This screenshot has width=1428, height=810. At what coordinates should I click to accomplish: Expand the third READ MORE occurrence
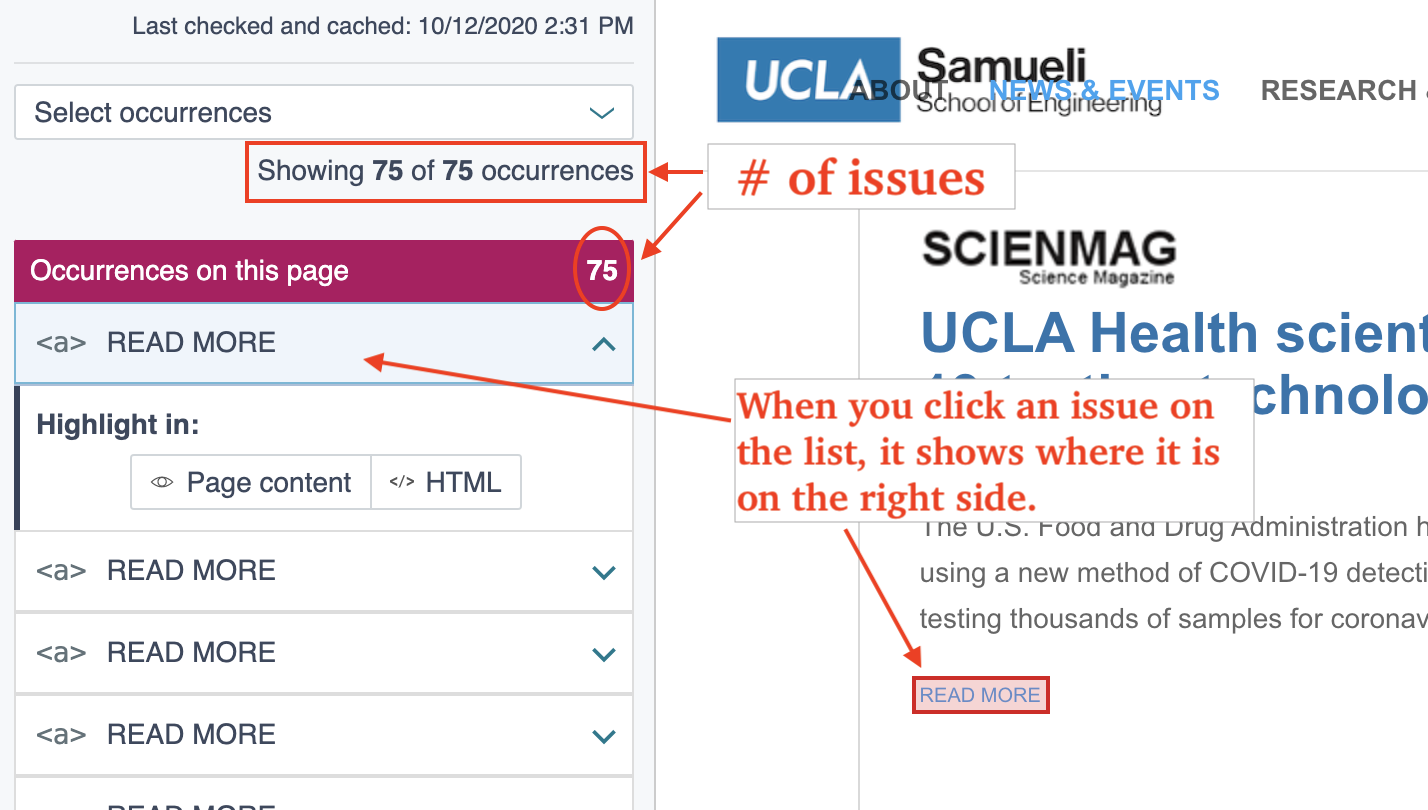click(x=603, y=654)
